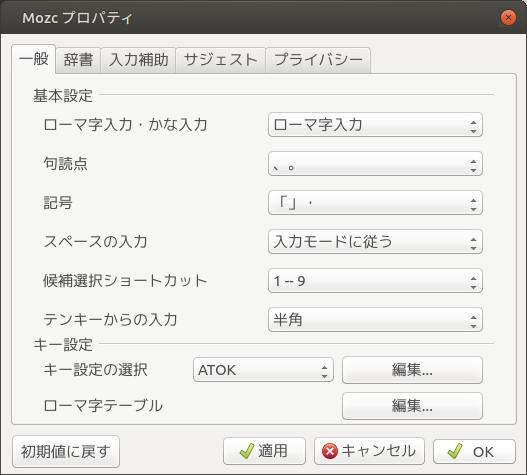
Task: Switch to the 辞書 tab
Action: click(x=78, y=60)
